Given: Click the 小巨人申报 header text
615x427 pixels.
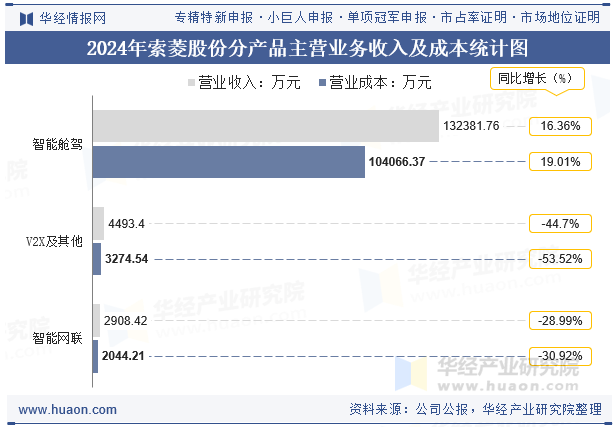Looking at the screenshot, I should click(x=300, y=18).
